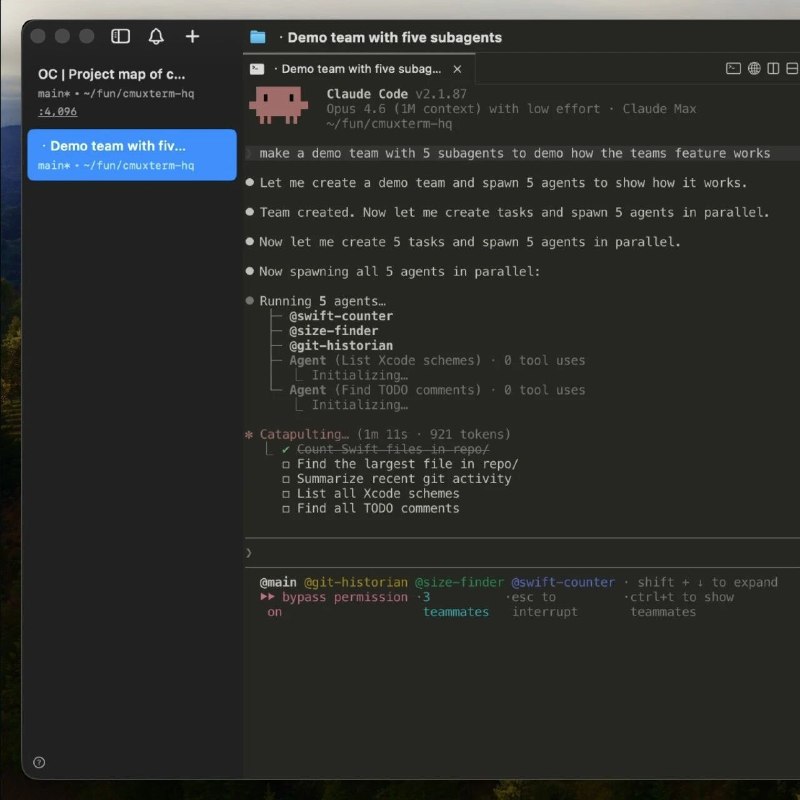
Task: Check Summarize recent git activity box
Action: (x=286, y=479)
